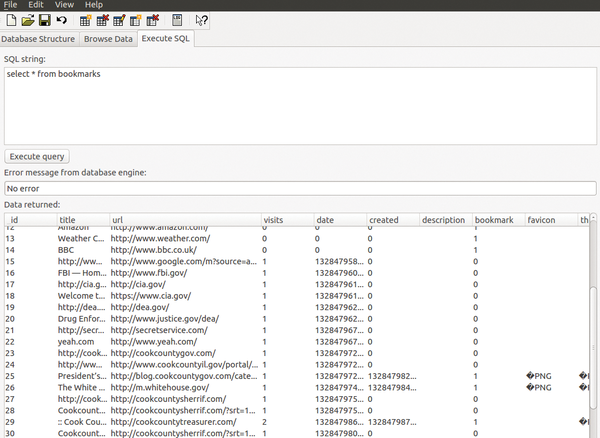
Task: Click the Delete Table icon
Action: point(103,20)
